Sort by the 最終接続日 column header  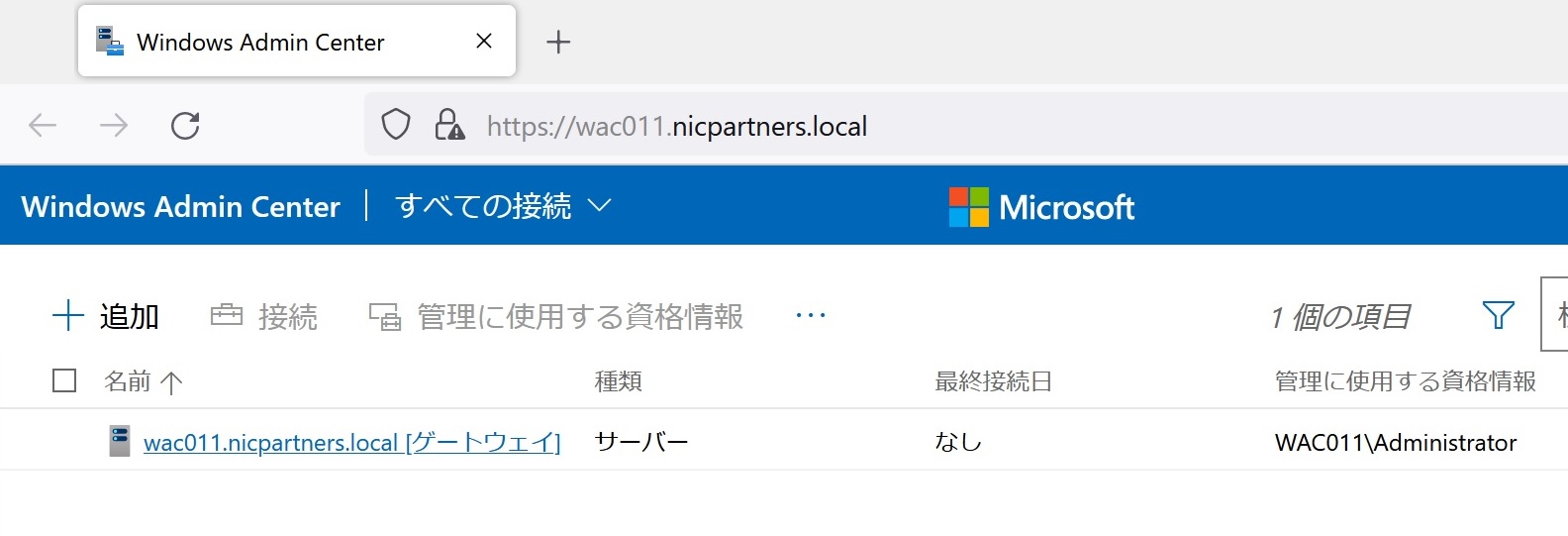[994, 381]
